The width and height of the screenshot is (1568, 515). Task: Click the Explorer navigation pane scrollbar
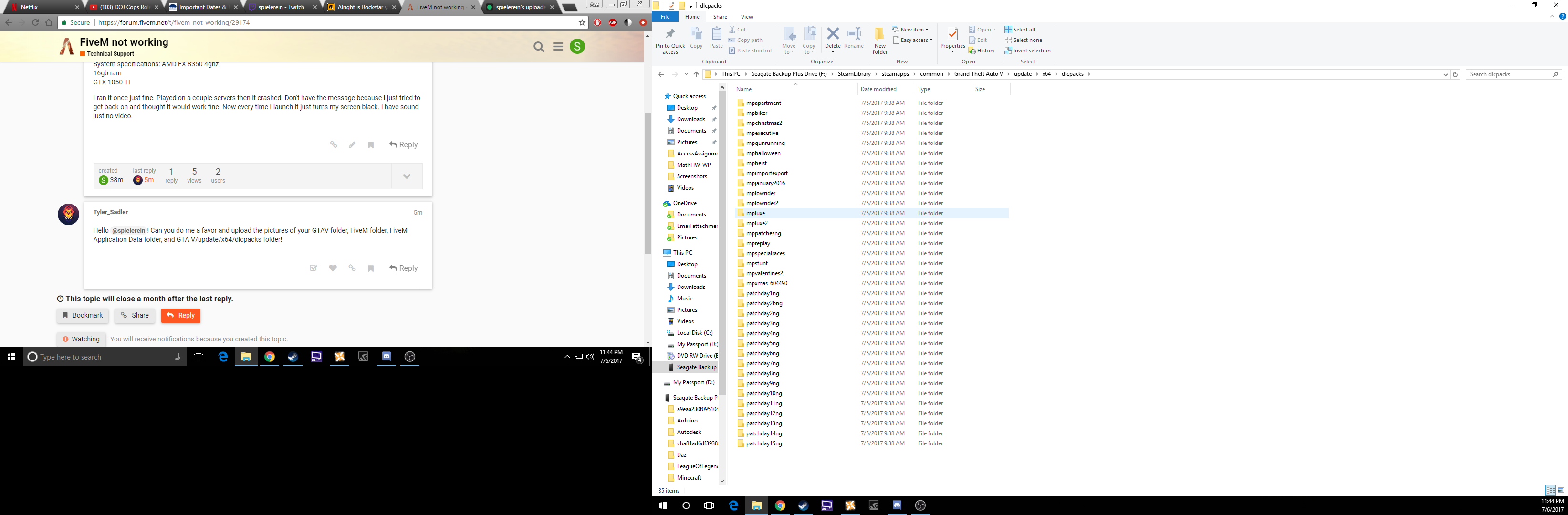pyautogui.click(x=722, y=243)
